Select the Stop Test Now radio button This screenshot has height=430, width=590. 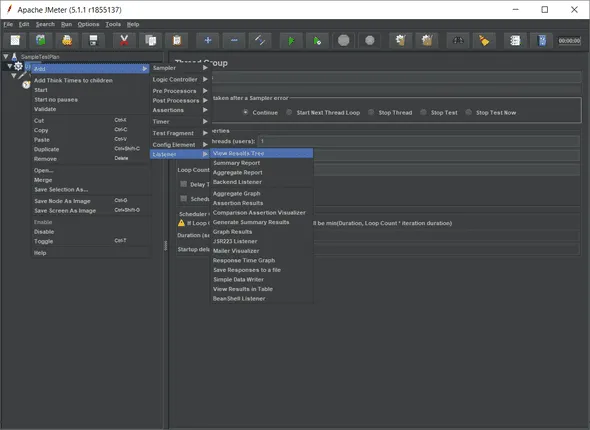[468, 112]
